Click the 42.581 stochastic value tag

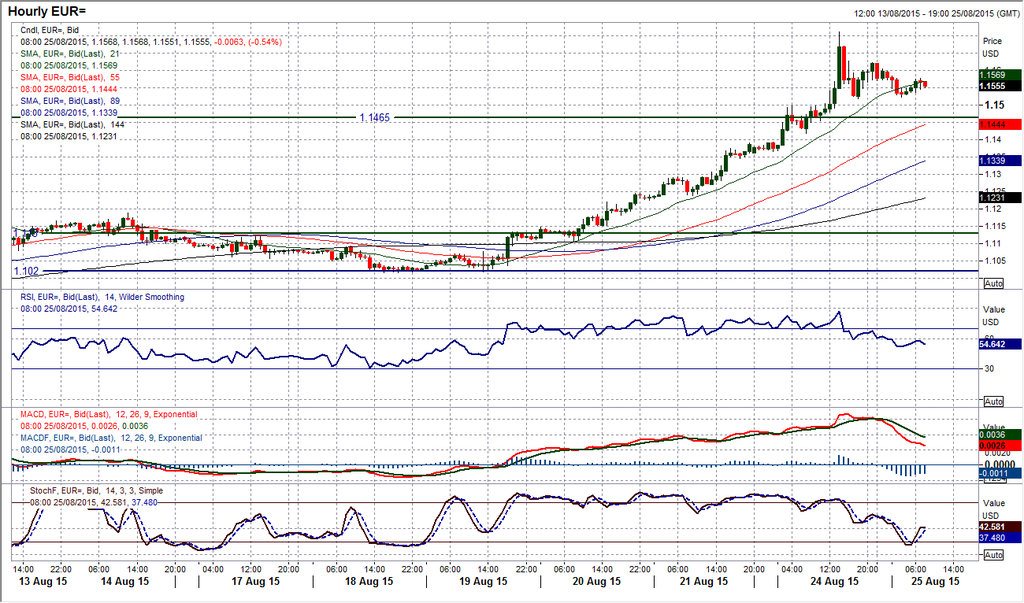(1000, 527)
